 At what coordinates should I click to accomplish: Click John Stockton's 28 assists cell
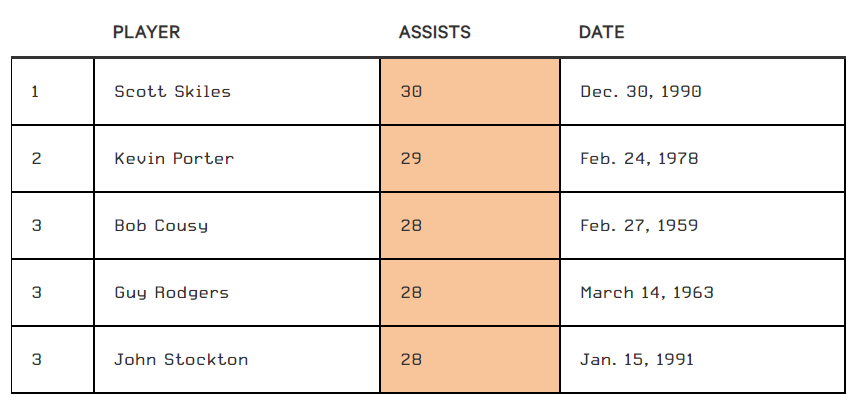[469, 360]
